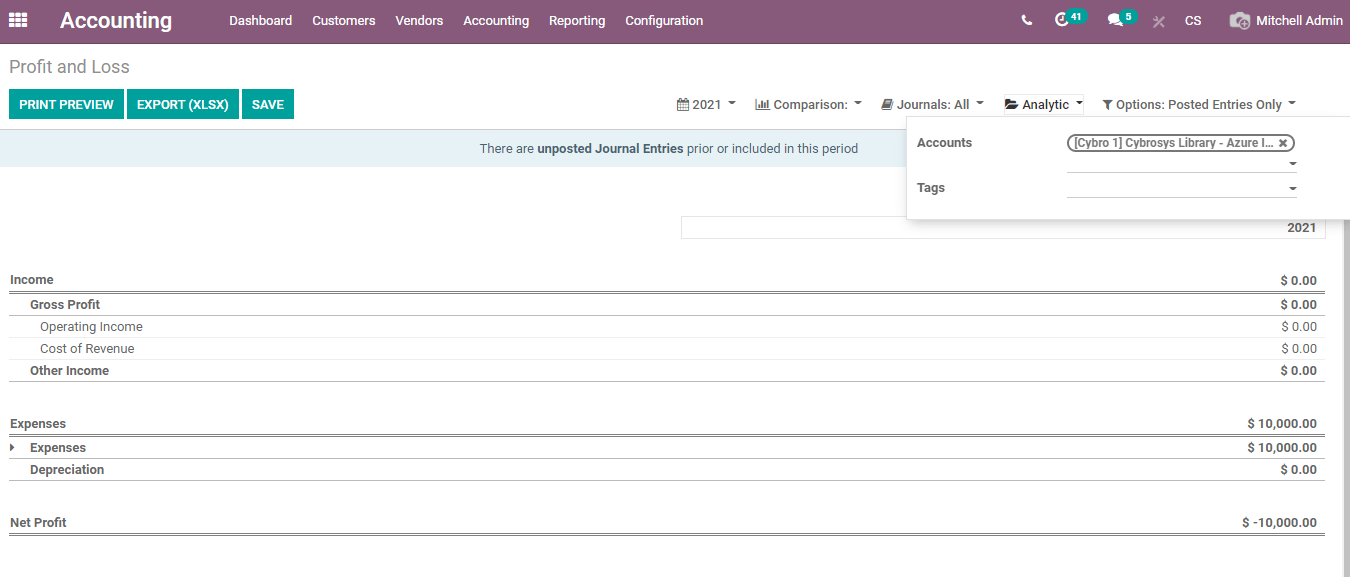Click the Gross Profit row
The height and width of the screenshot is (577, 1350).
tap(667, 304)
